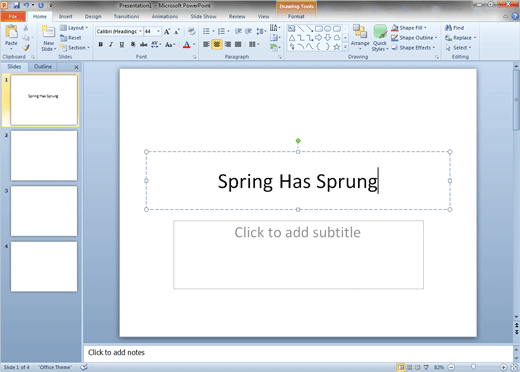Open the Shape Fill dropdown

pos(409,28)
